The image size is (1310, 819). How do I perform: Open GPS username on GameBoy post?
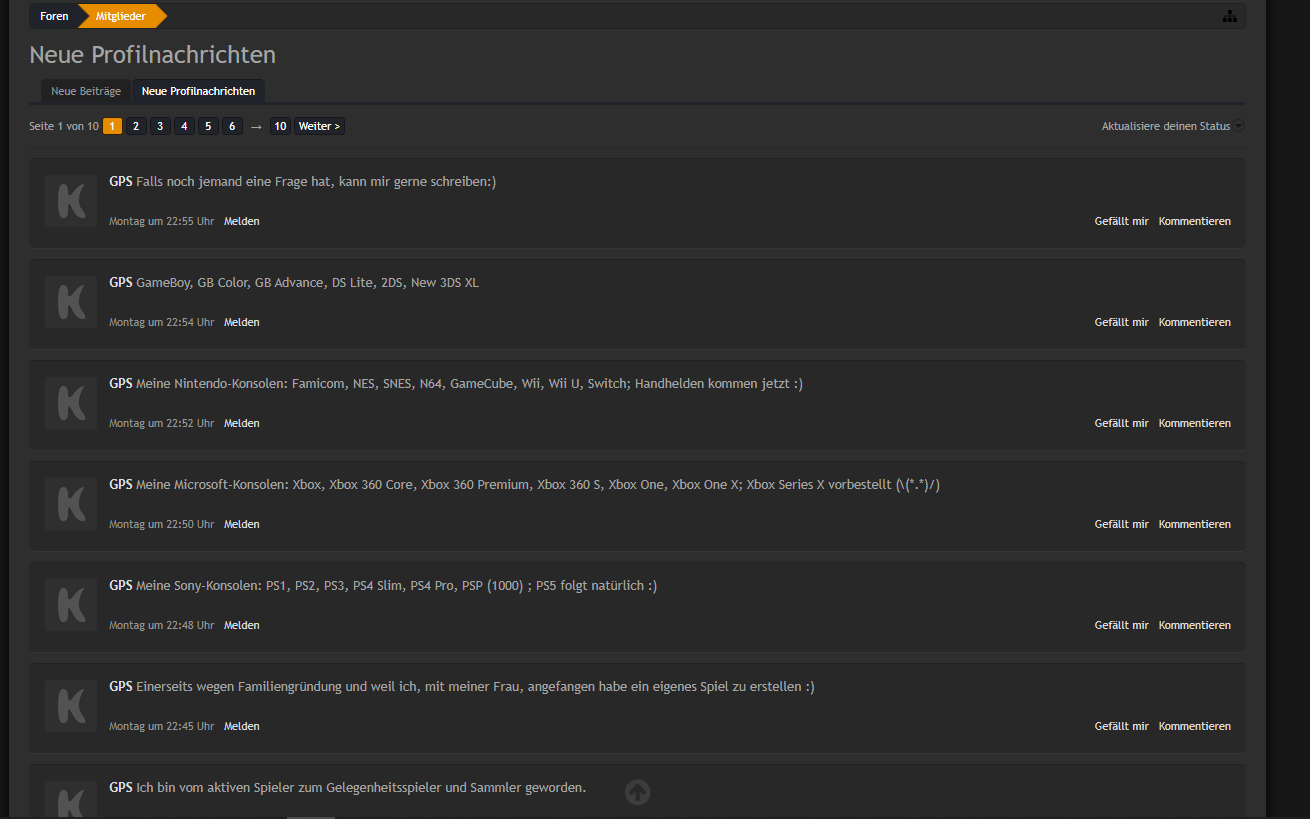[x=120, y=283]
